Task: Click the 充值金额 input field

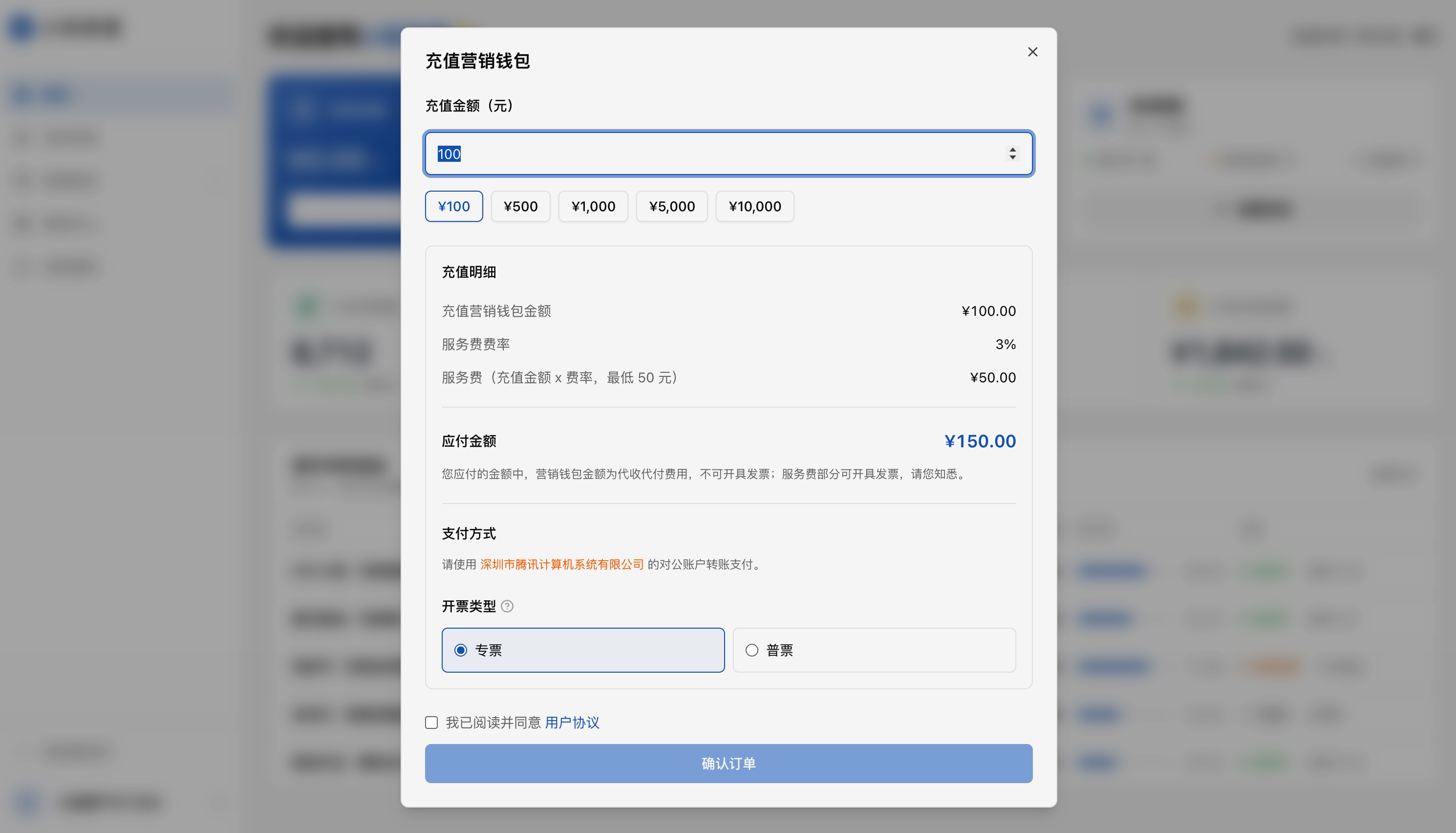Action: [x=728, y=154]
